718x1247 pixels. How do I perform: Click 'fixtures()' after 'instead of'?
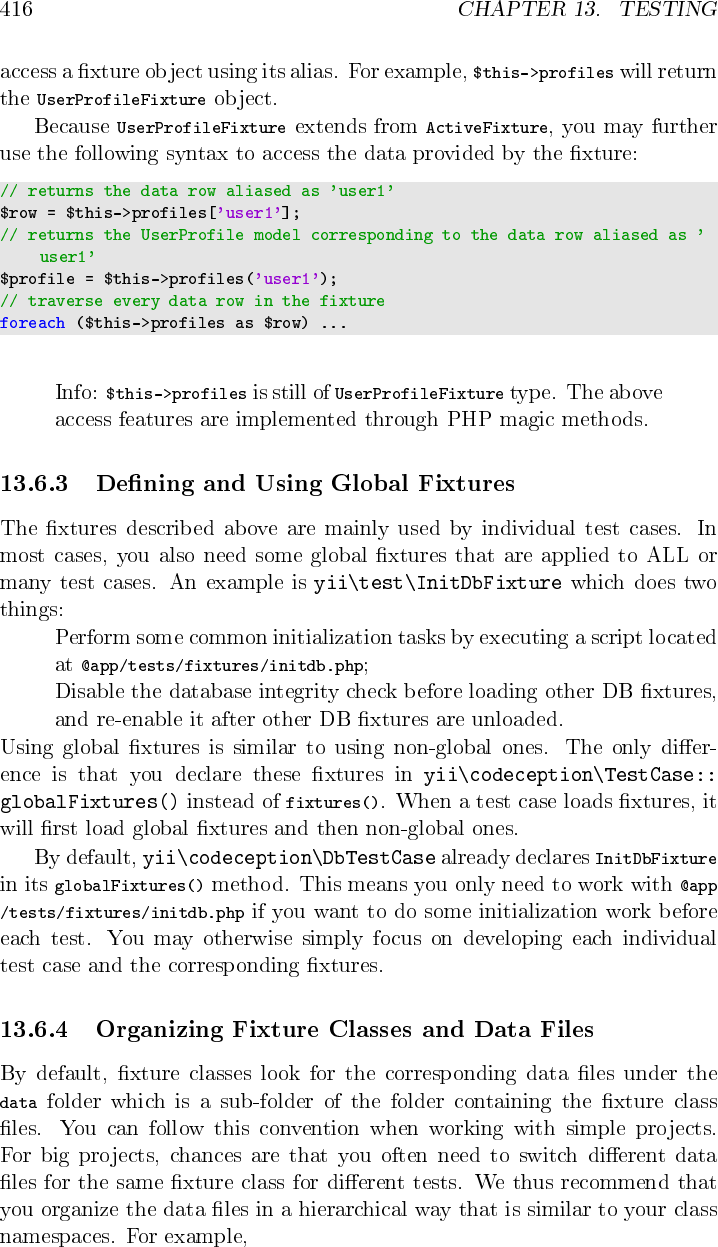click(x=334, y=803)
